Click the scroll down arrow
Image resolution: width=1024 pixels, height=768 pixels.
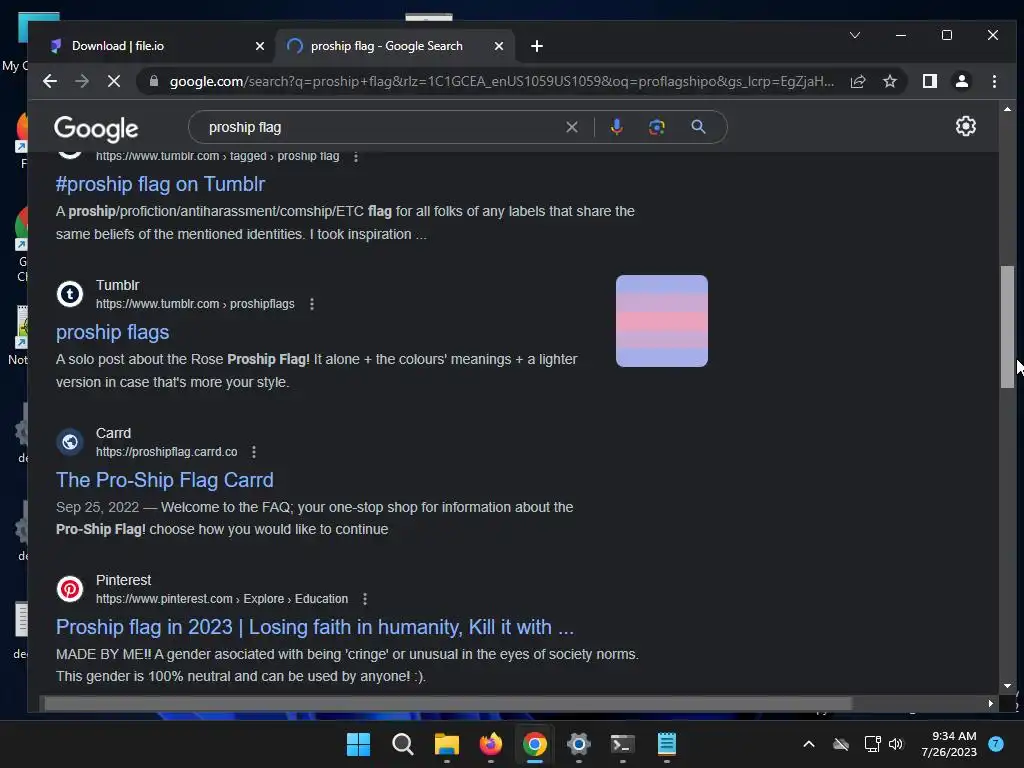coord(1007,686)
